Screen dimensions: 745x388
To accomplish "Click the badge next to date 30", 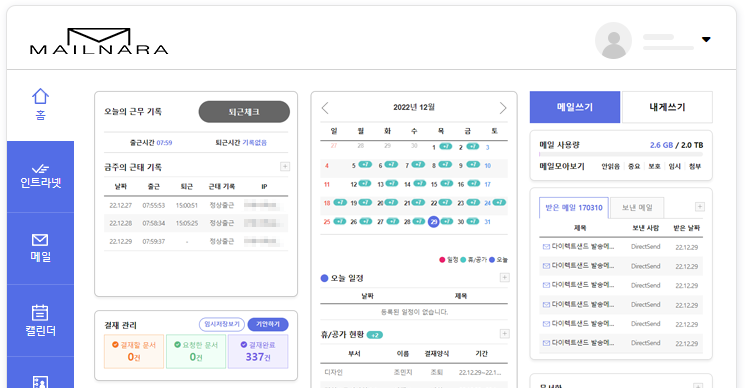I will (x=473, y=221).
